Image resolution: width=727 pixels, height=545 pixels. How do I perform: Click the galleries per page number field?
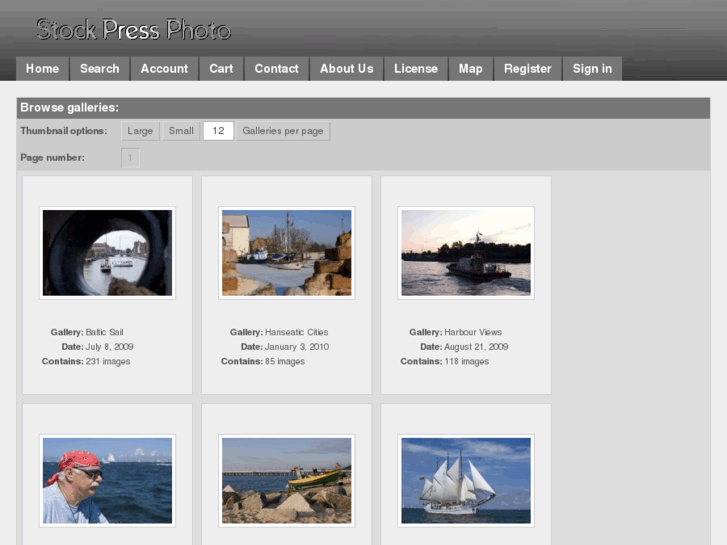coord(218,131)
